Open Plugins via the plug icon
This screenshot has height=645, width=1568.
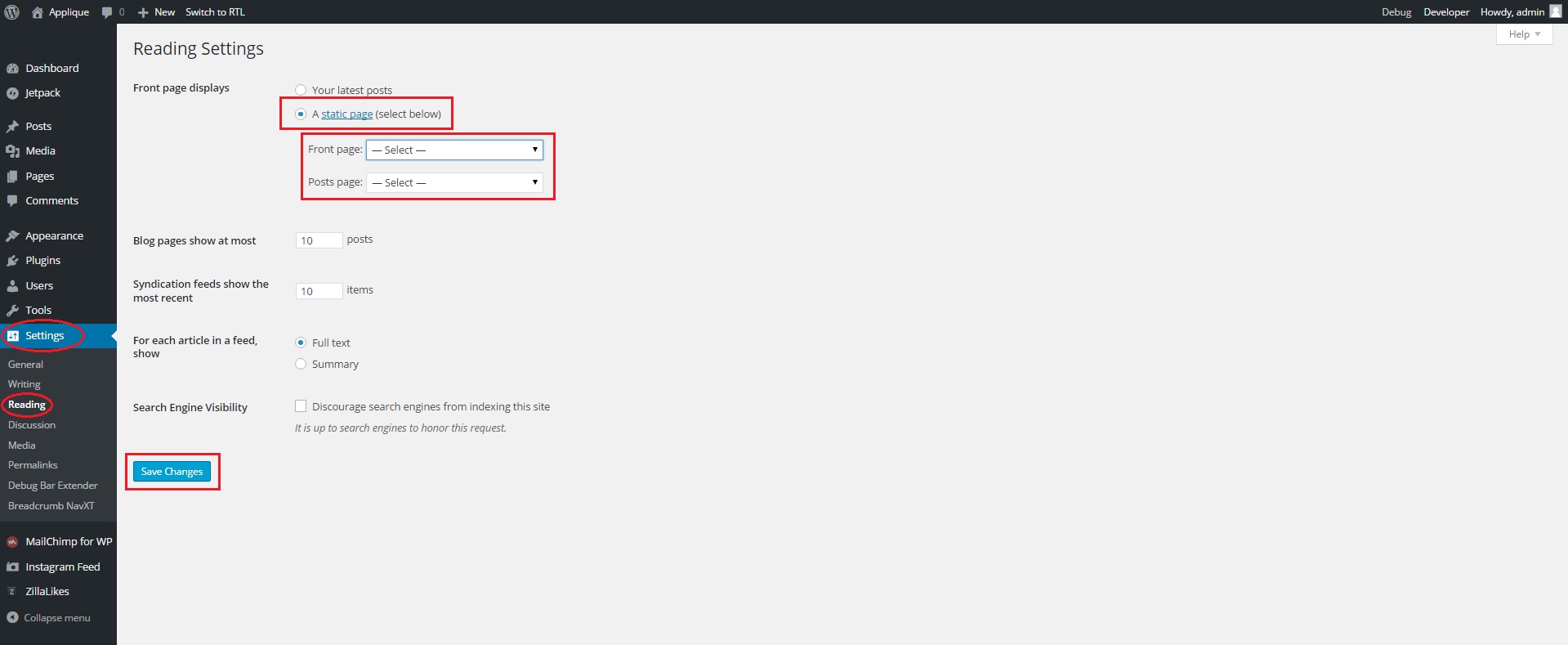point(12,261)
